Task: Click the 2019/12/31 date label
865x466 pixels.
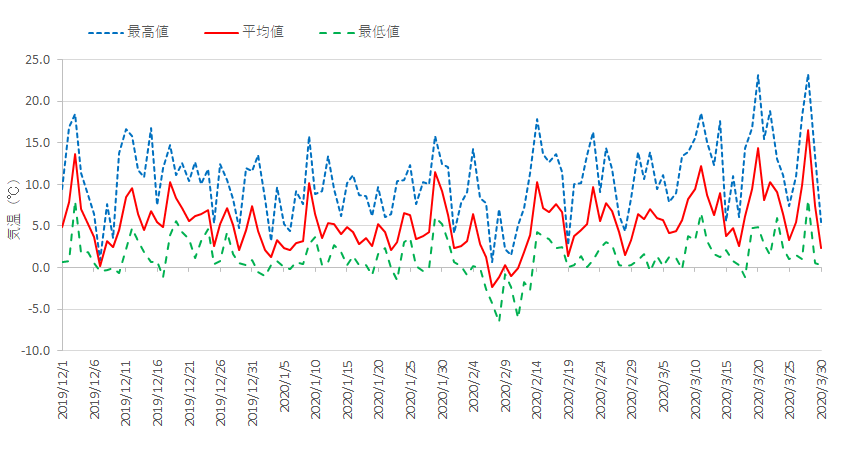Action: pos(253,393)
